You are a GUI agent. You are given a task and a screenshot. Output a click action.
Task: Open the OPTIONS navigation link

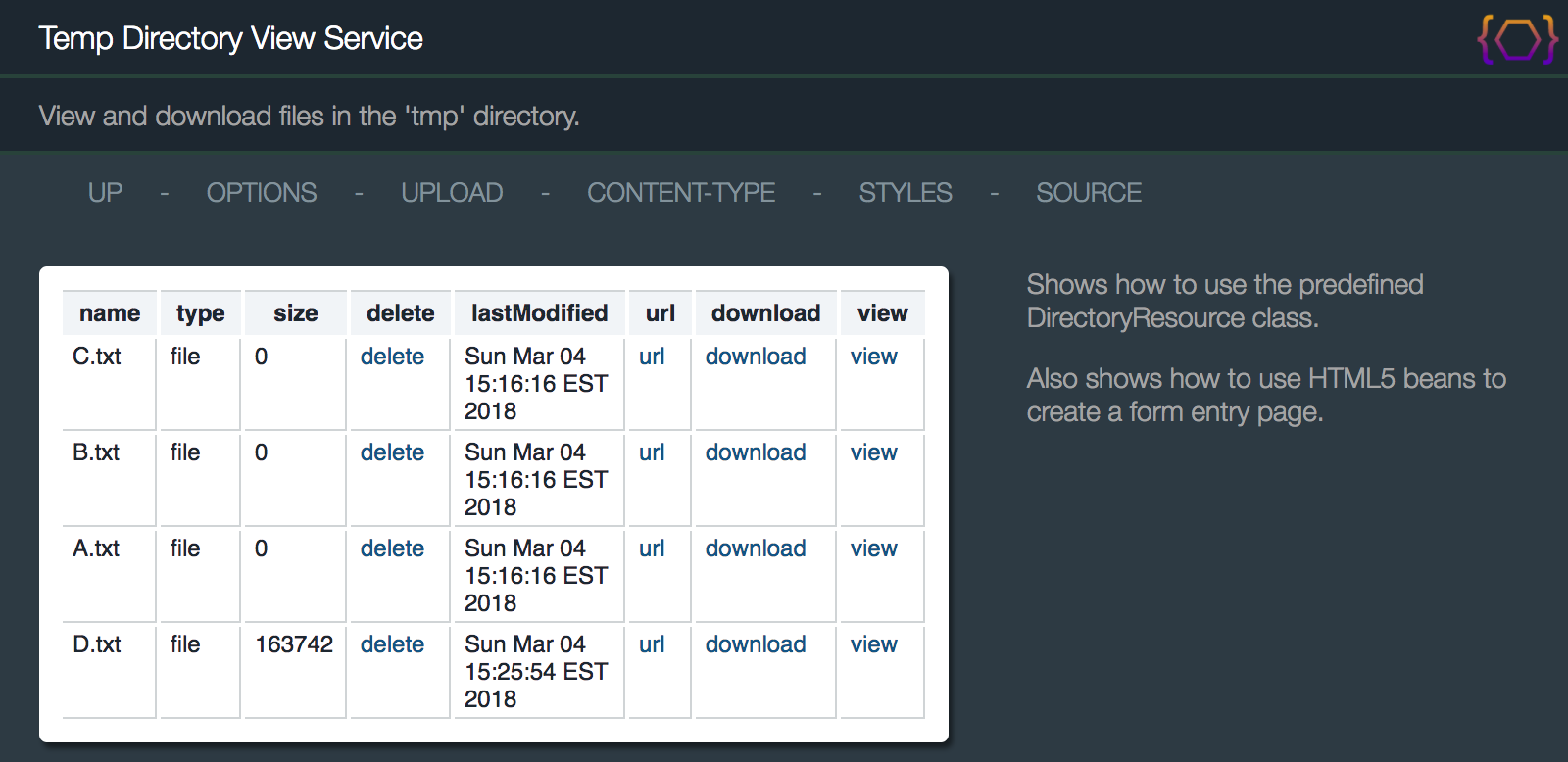tap(262, 193)
